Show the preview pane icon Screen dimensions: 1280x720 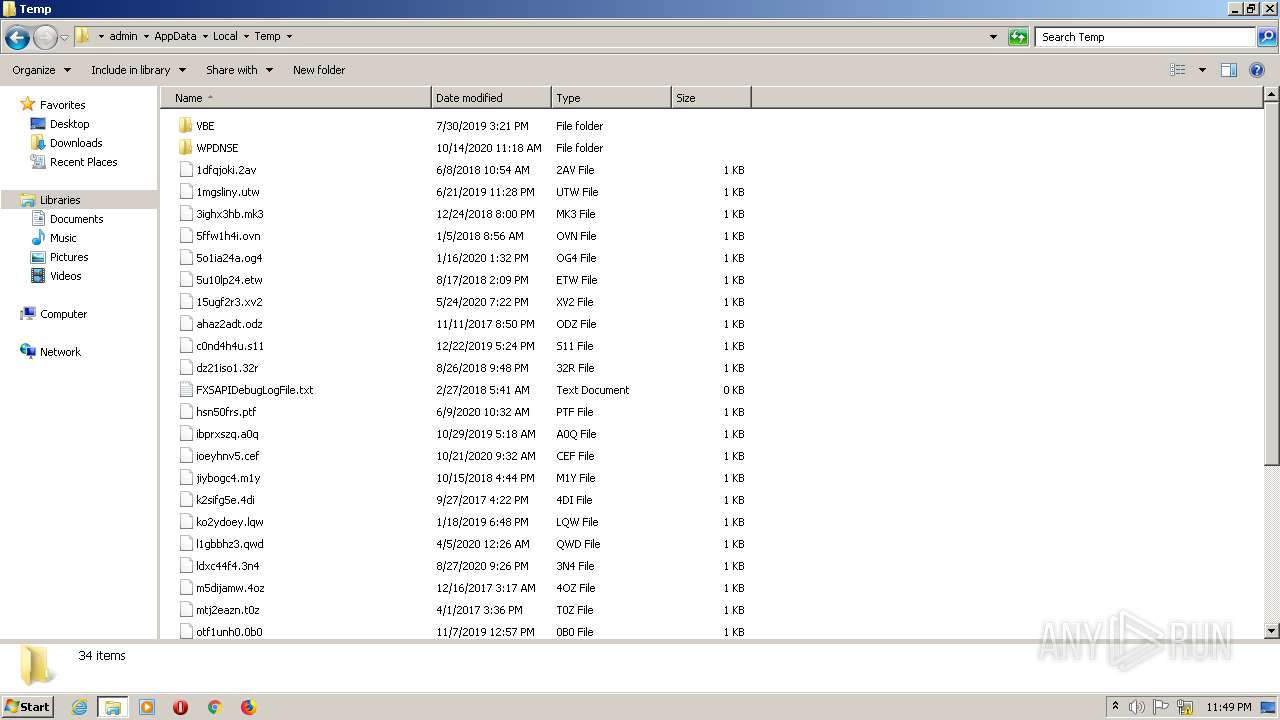pyautogui.click(x=1229, y=70)
